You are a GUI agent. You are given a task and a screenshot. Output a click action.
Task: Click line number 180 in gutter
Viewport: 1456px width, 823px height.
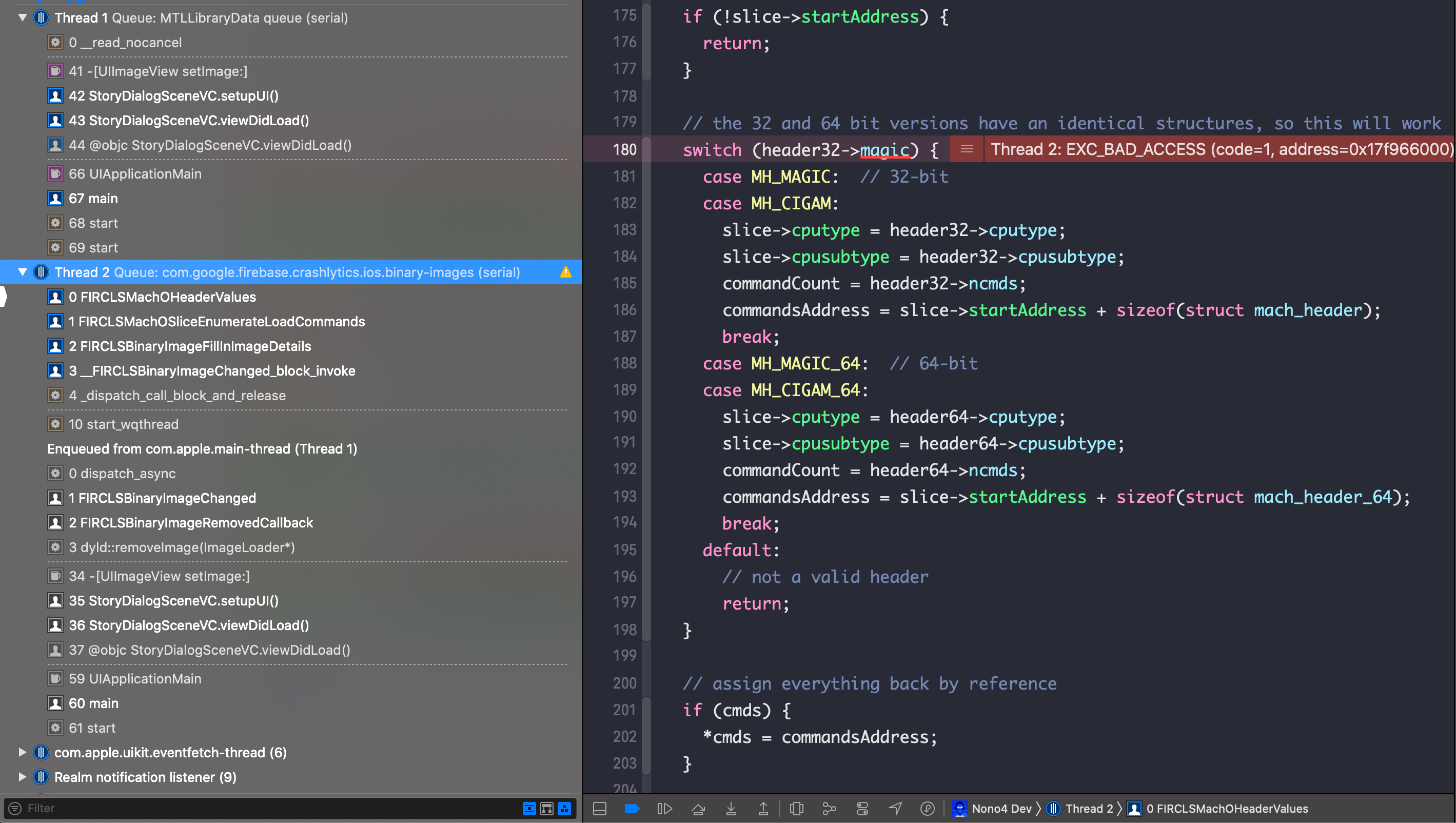click(x=624, y=149)
